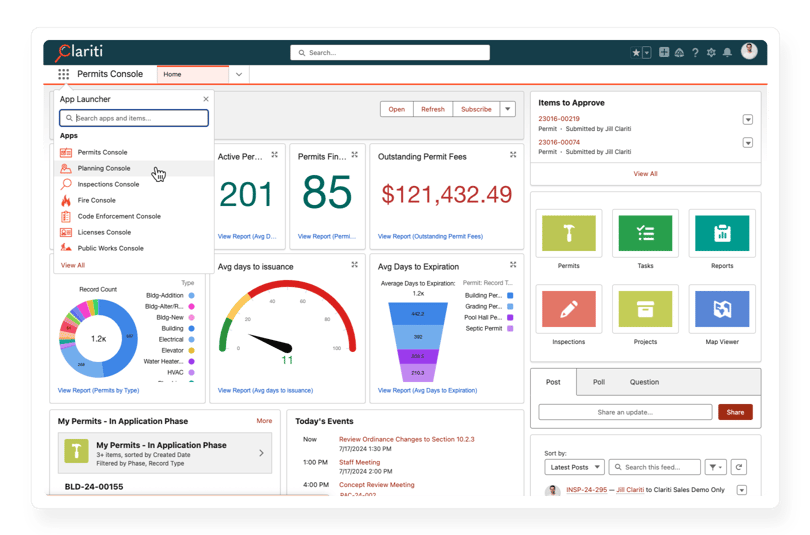
Task: Click the dashboard Refresh button
Action: click(x=433, y=109)
